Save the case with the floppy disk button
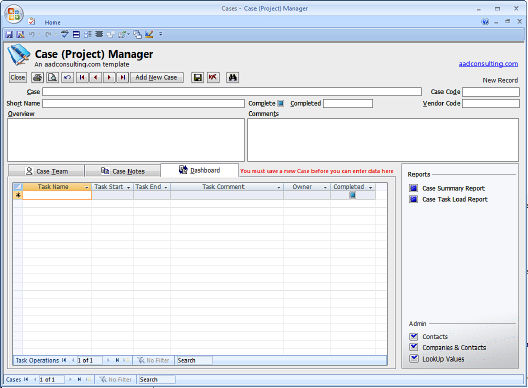The height and width of the screenshot is (388, 528). coord(197,77)
